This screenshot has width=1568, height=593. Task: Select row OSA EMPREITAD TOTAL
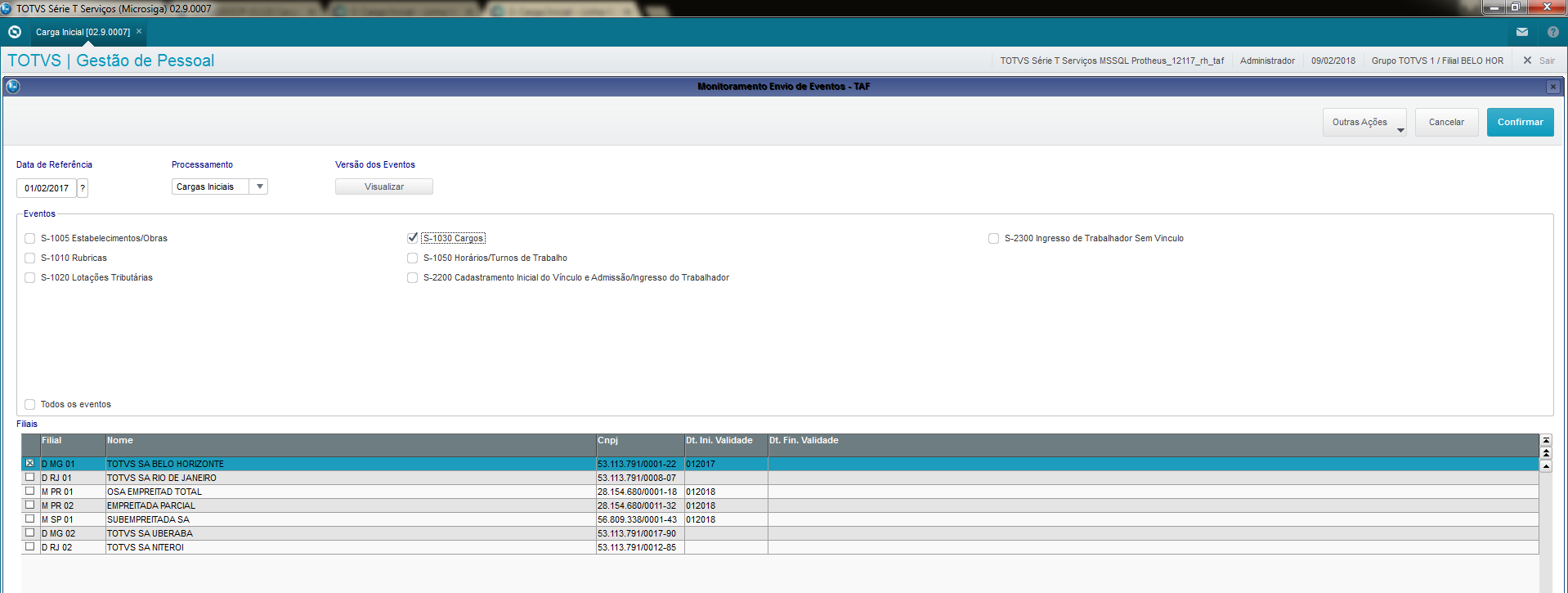[780, 492]
